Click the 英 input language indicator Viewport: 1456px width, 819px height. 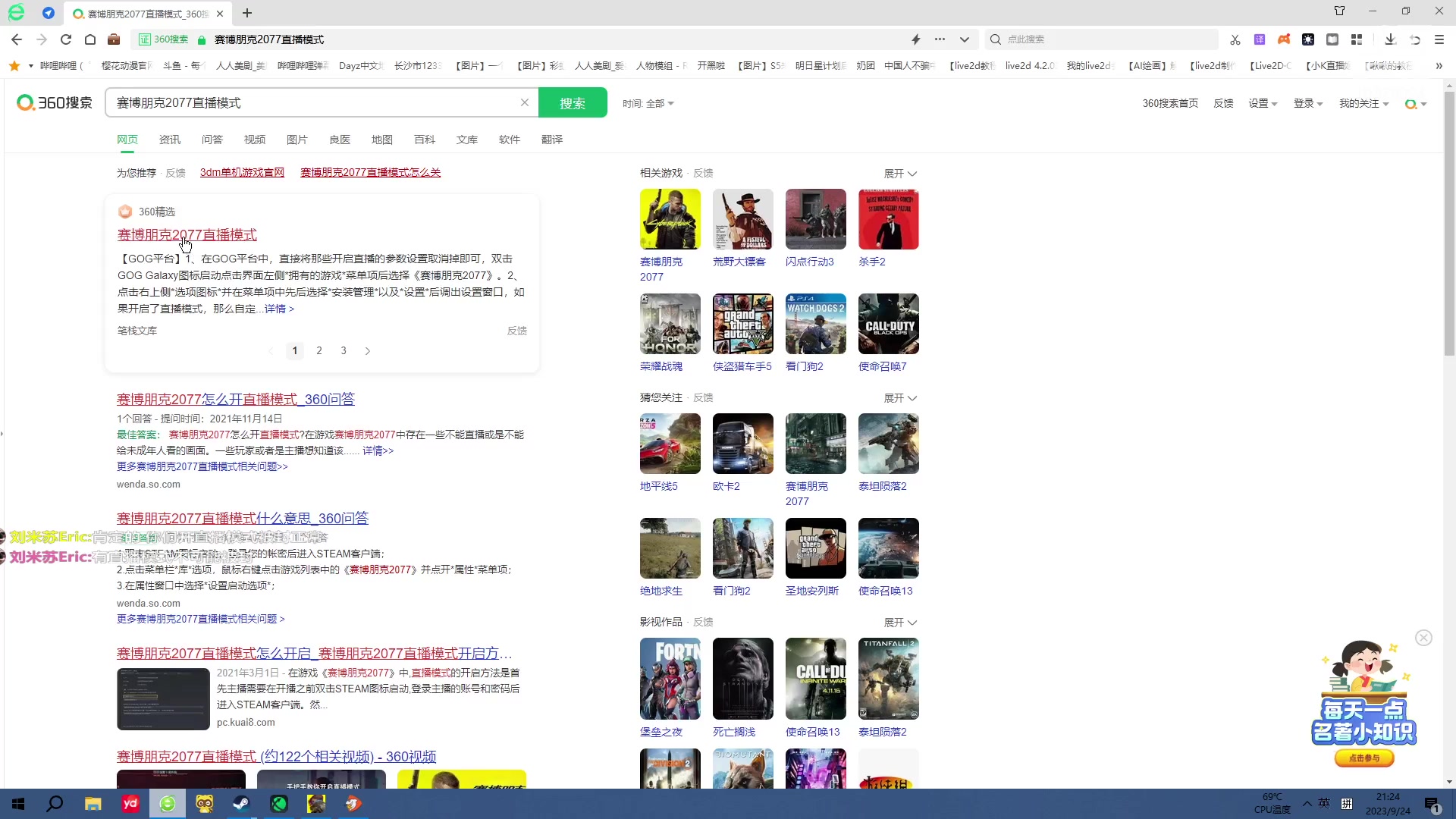(x=1324, y=803)
